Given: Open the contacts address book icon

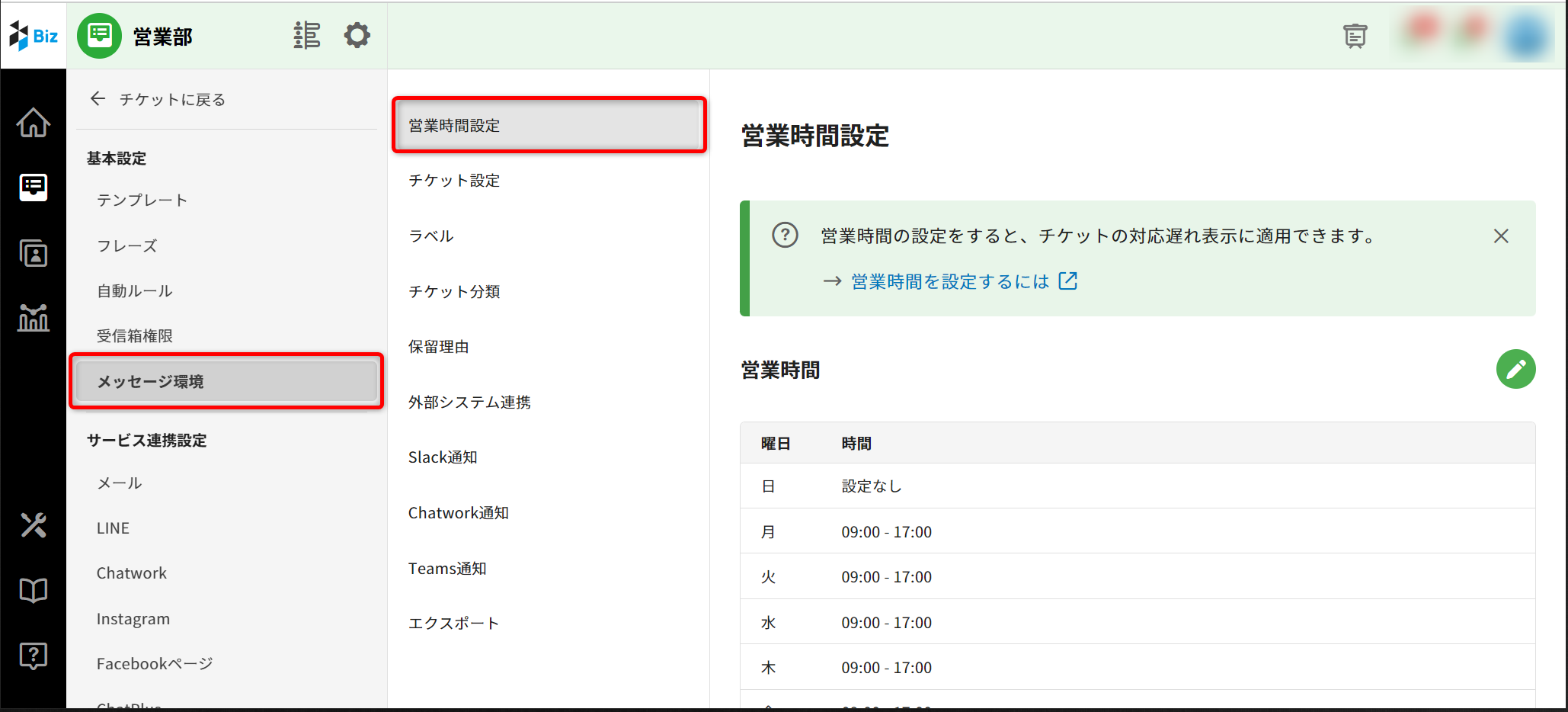Looking at the screenshot, I should click(34, 253).
